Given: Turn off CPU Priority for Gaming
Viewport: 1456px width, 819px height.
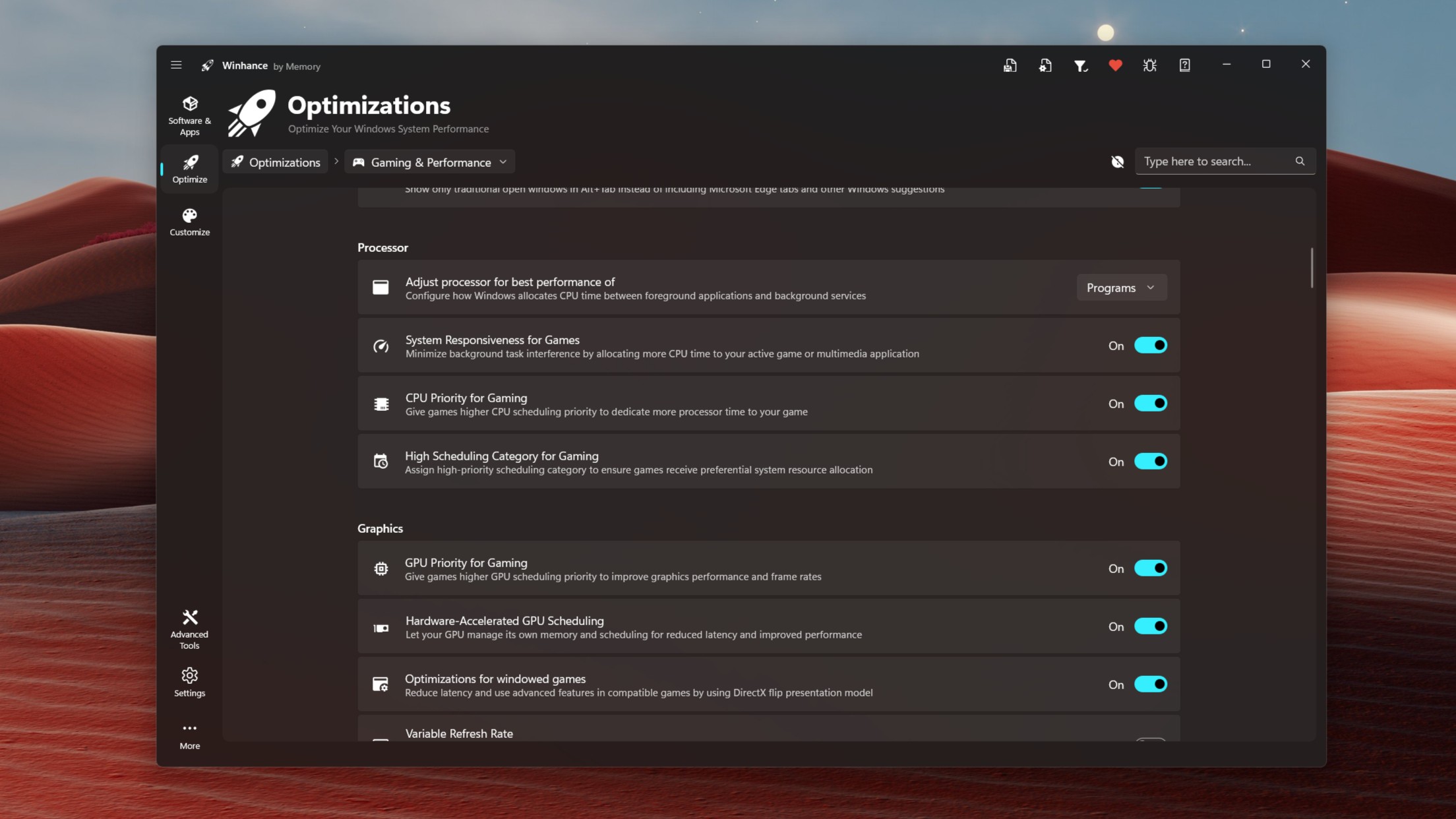Looking at the screenshot, I should point(1151,403).
